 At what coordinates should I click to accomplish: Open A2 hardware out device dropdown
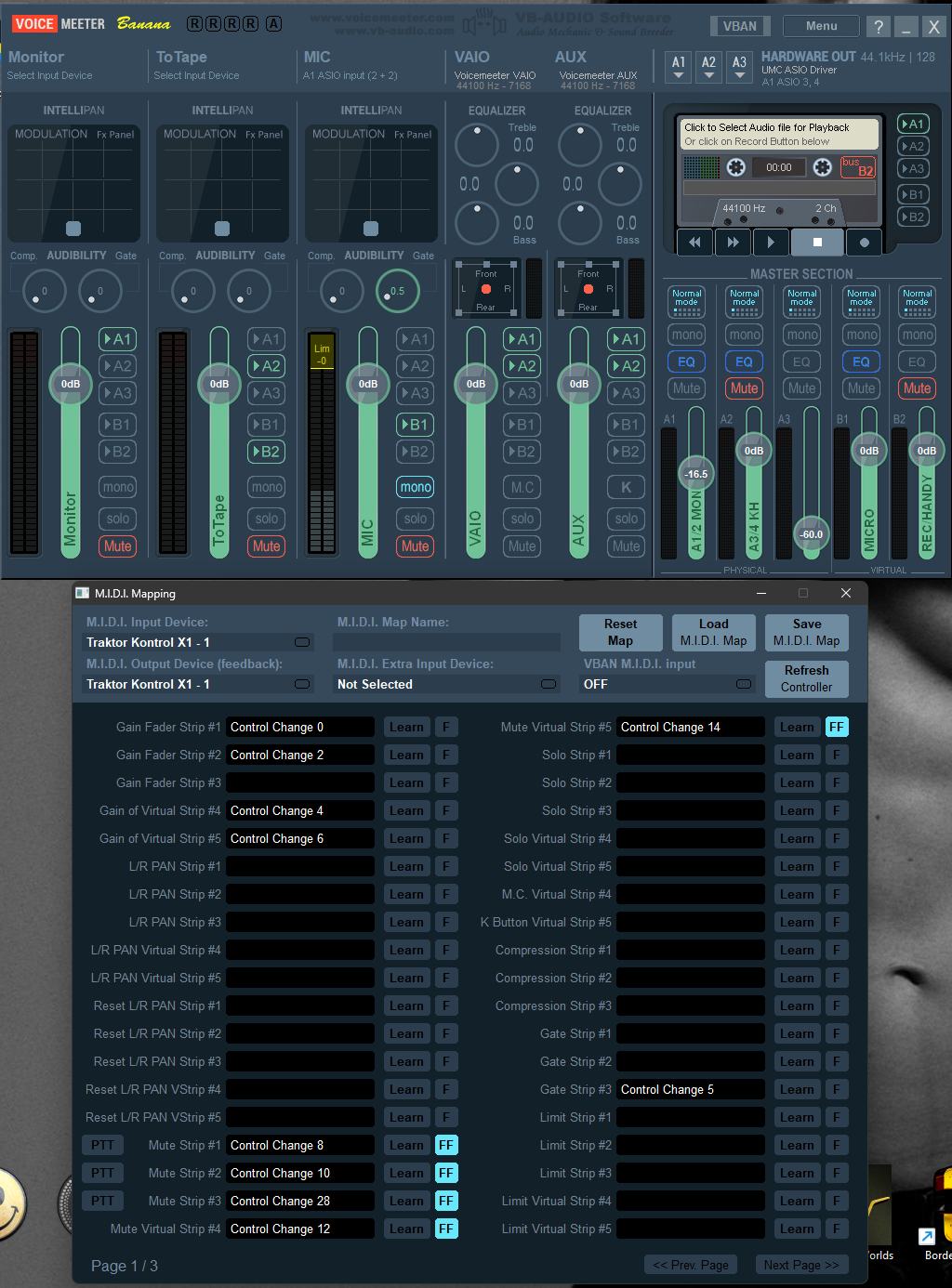click(x=708, y=67)
